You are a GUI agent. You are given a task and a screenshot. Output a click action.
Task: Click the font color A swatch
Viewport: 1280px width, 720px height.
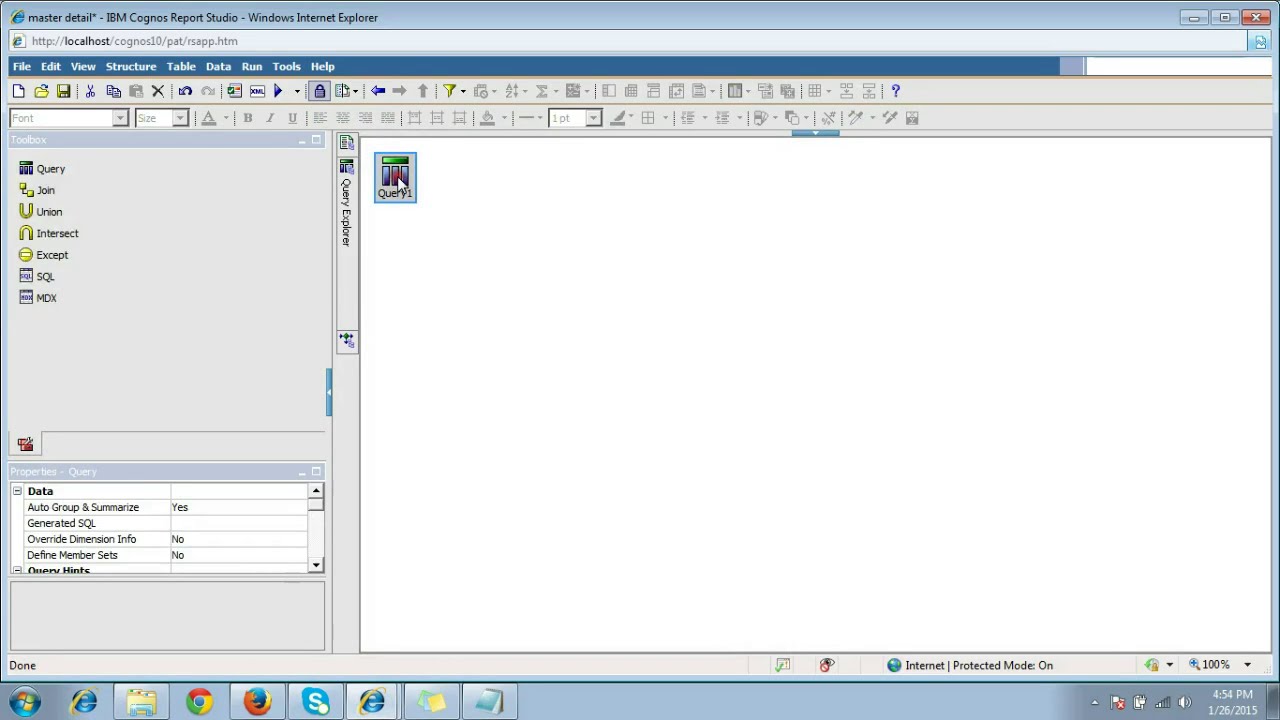[x=209, y=118]
